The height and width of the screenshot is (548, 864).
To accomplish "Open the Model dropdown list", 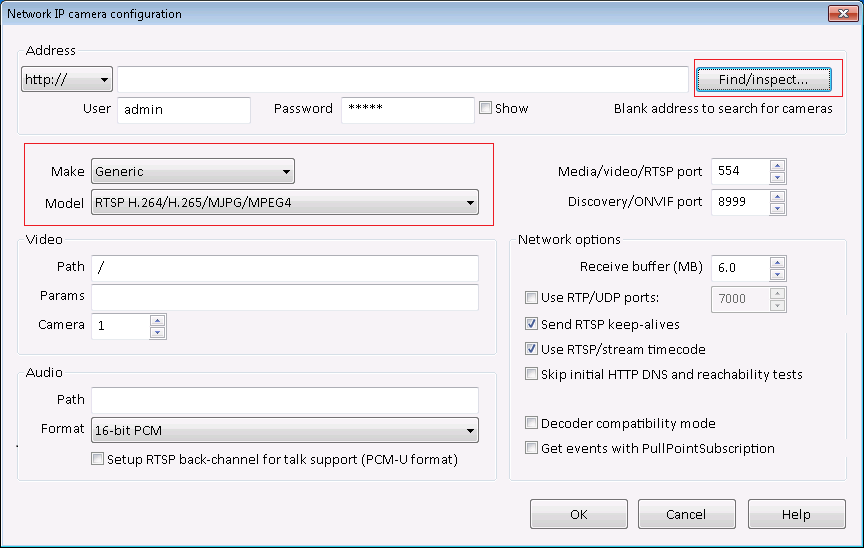I will click(x=284, y=203).
